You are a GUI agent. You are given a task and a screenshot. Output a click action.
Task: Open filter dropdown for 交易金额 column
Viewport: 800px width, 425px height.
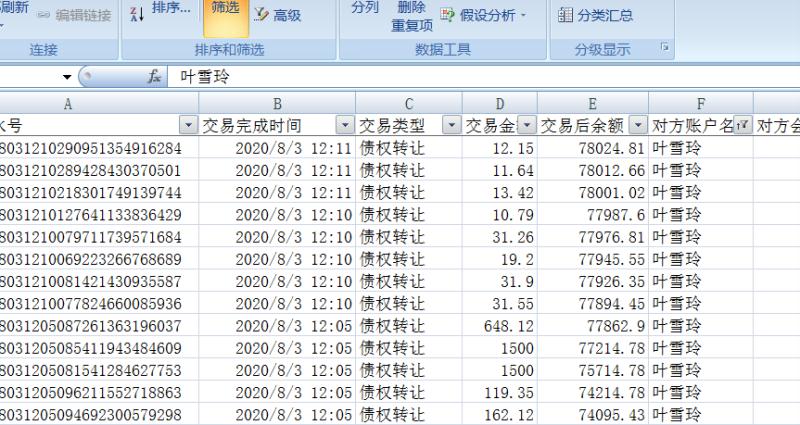pyautogui.click(x=527, y=124)
